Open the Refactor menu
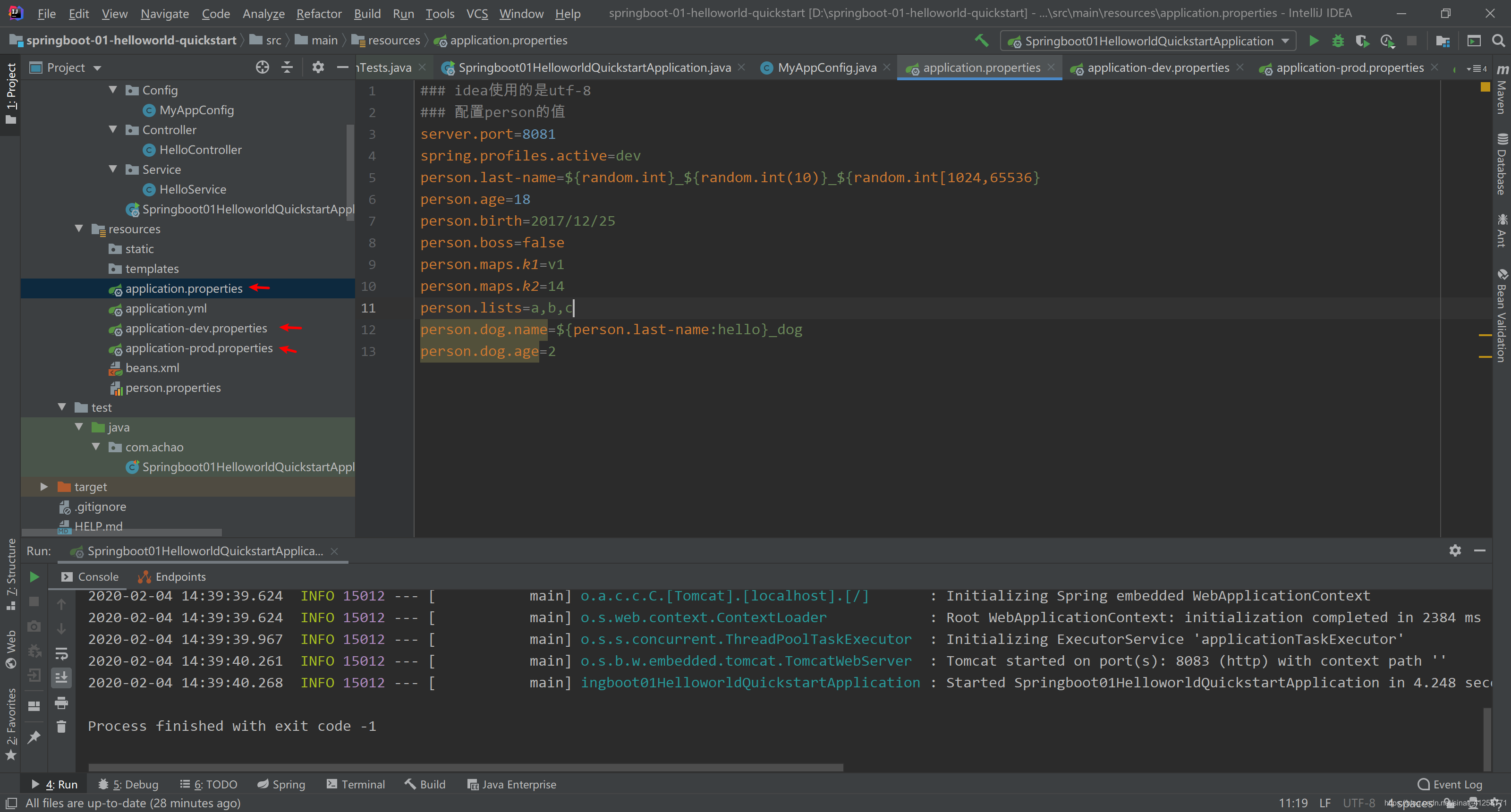Screen dimensions: 1511x812 coord(319,13)
